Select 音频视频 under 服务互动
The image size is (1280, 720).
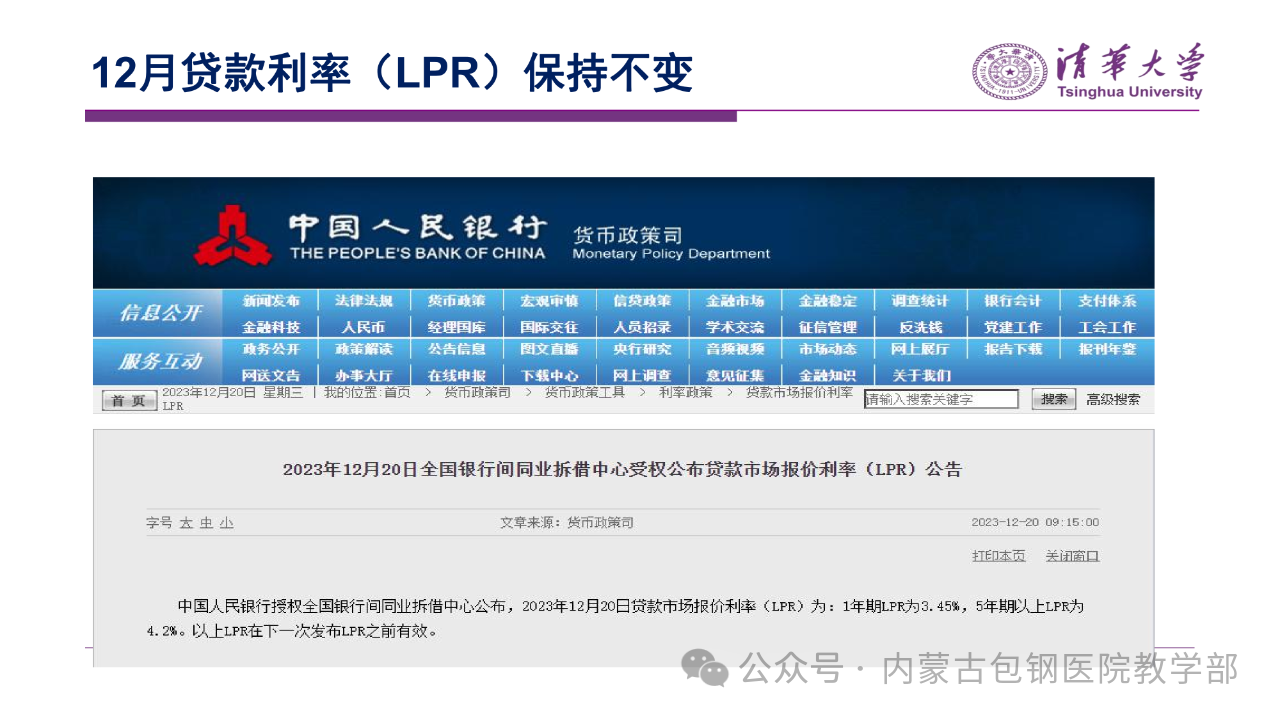tap(735, 350)
